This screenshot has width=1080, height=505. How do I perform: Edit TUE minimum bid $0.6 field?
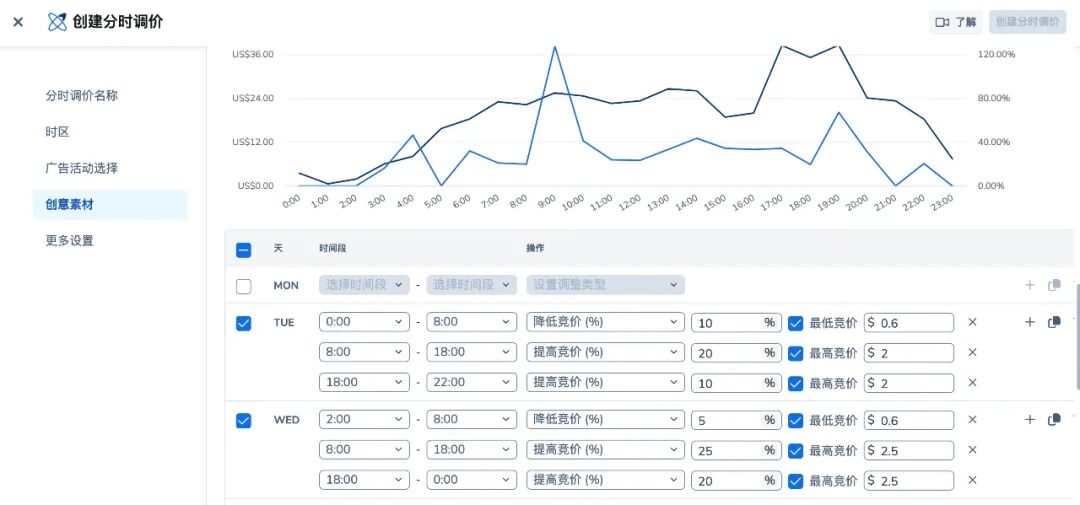[x=909, y=322]
